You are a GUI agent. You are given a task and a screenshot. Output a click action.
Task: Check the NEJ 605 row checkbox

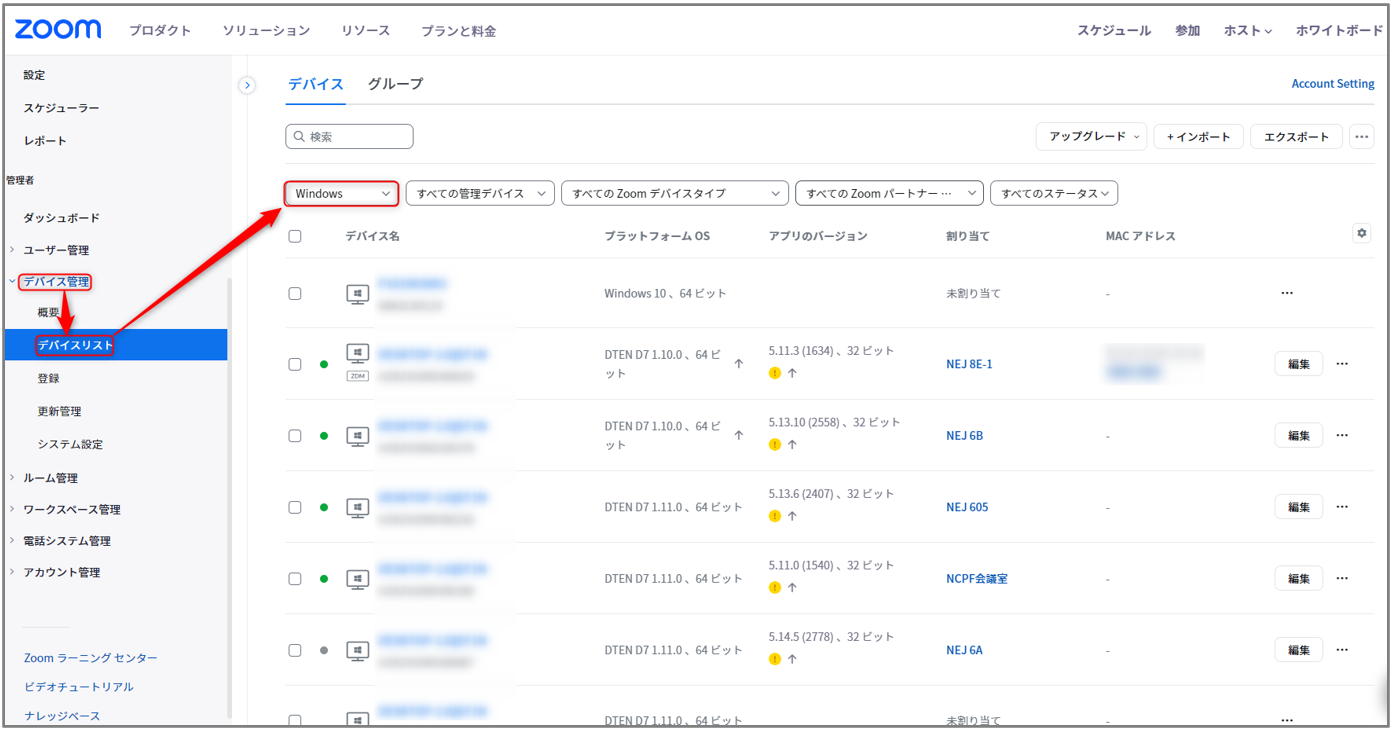pos(295,507)
